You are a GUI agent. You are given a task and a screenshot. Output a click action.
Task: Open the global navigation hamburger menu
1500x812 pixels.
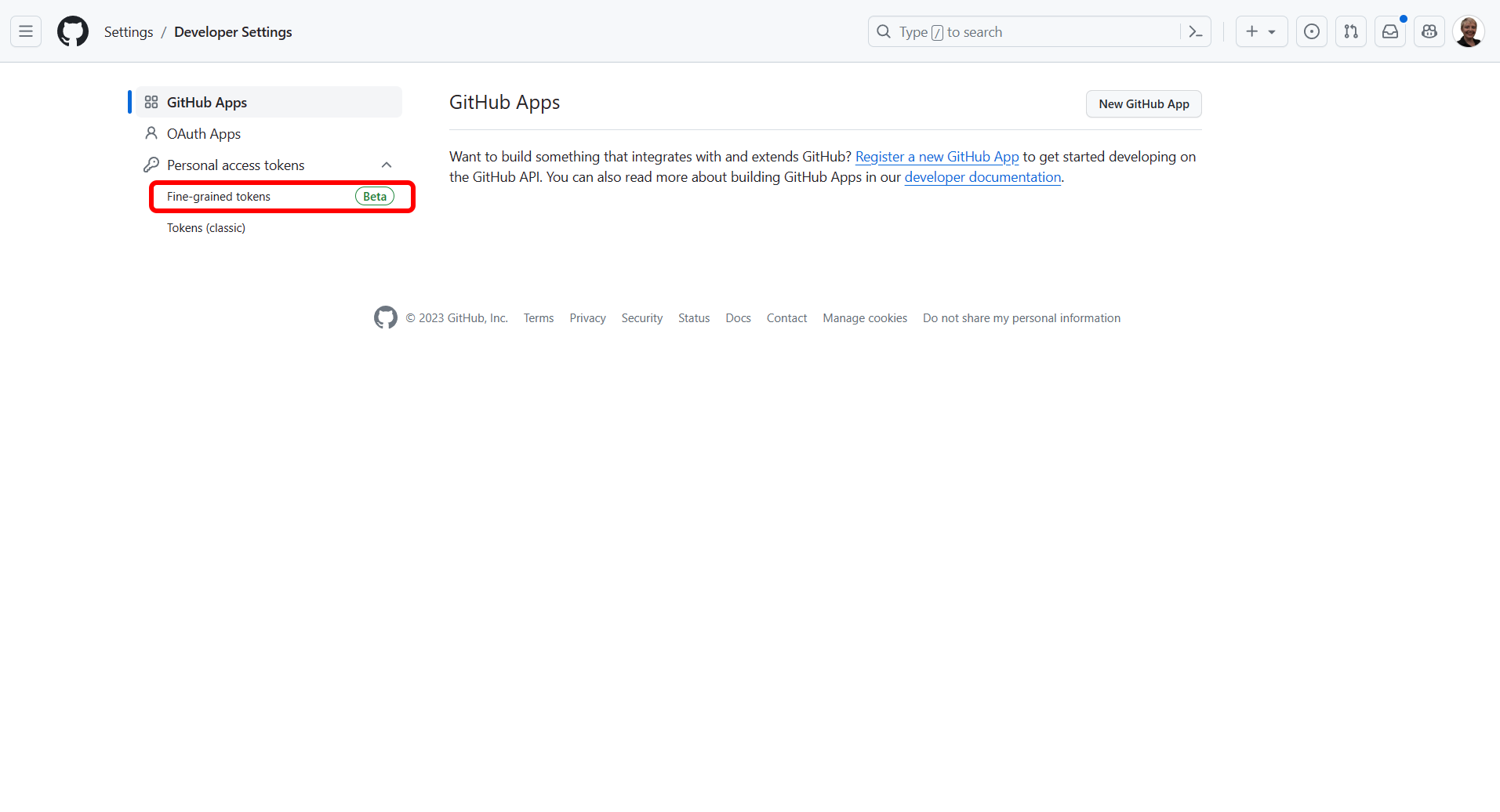coord(25,31)
